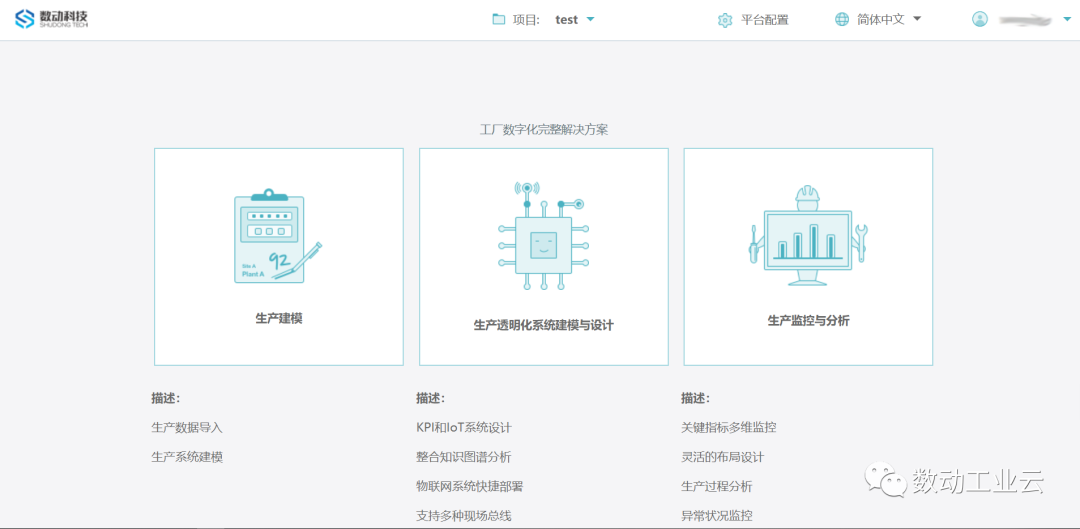Click the language globe icon

tap(842, 19)
